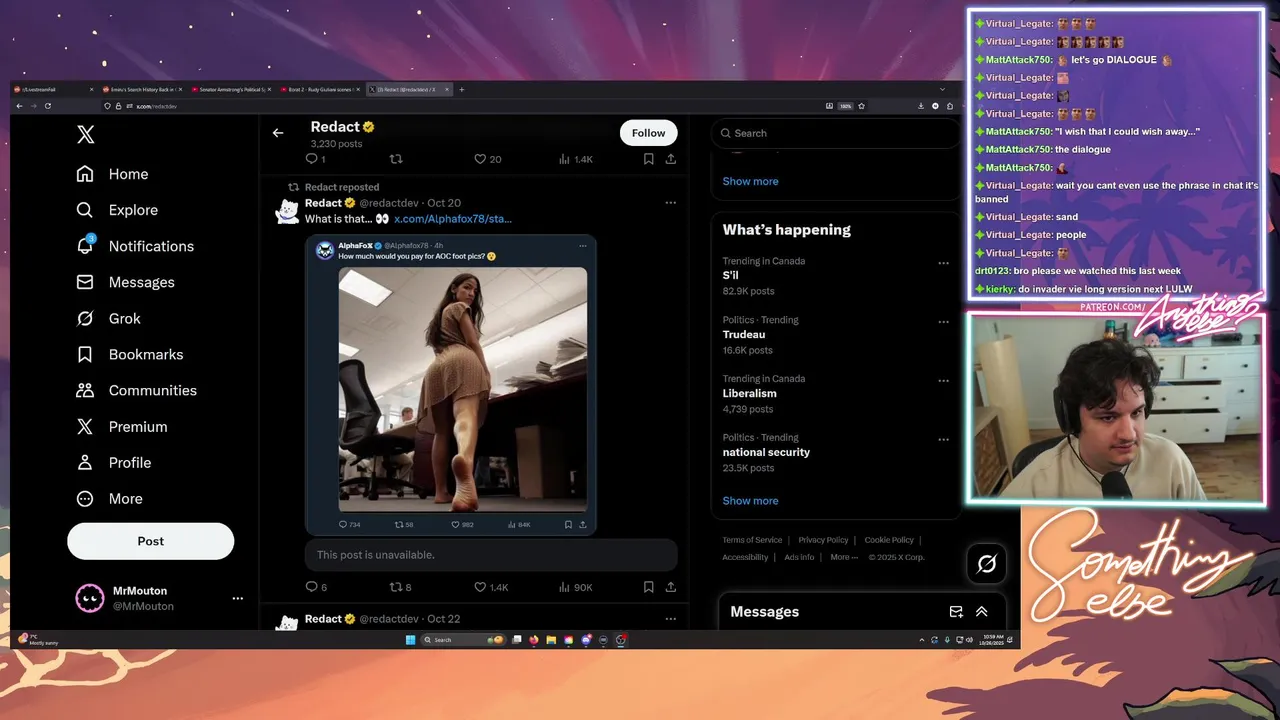Open x.com/Alphafox78 link in post
The image size is (1280, 720).
coord(453,218)
